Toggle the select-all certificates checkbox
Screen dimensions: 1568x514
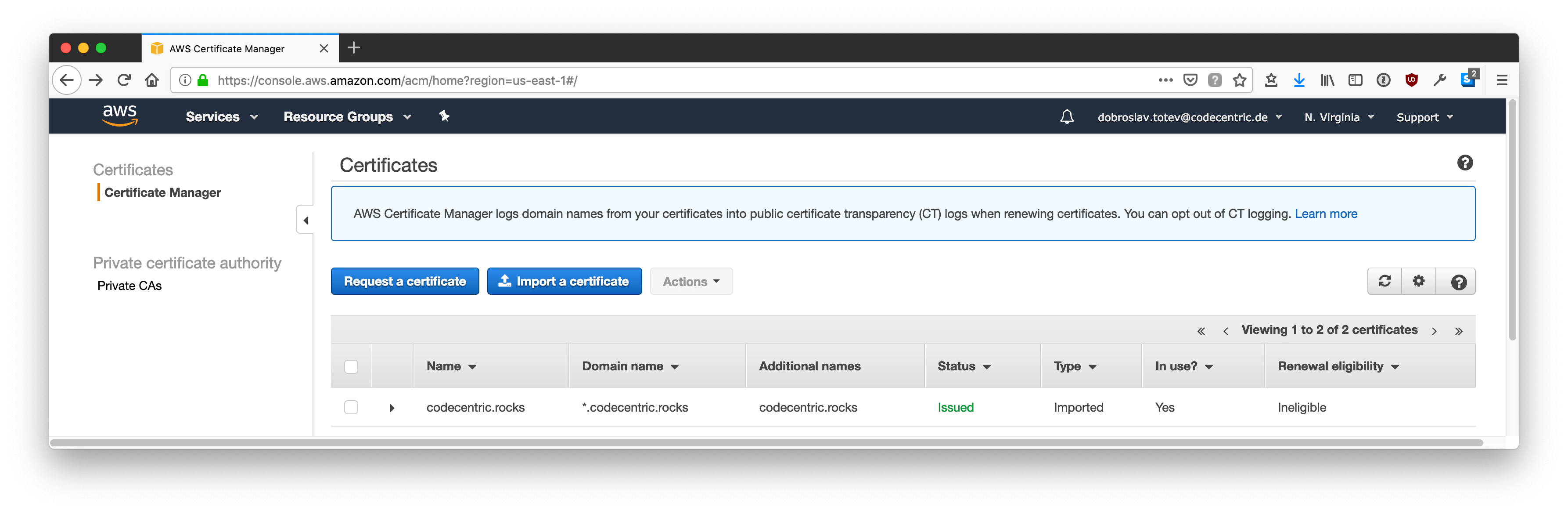[351, 367]
